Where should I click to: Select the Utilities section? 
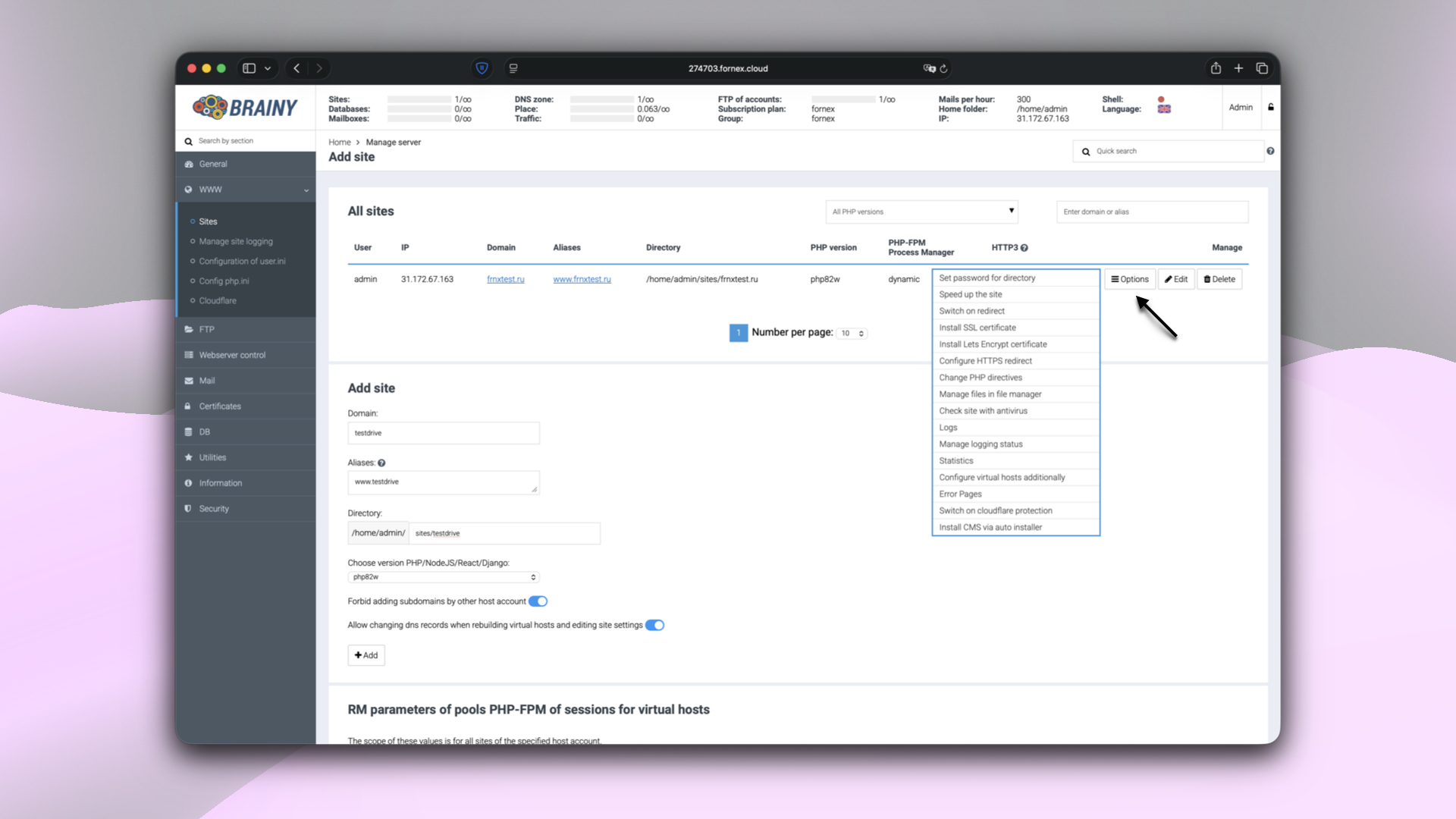click(x=212, y=457)
